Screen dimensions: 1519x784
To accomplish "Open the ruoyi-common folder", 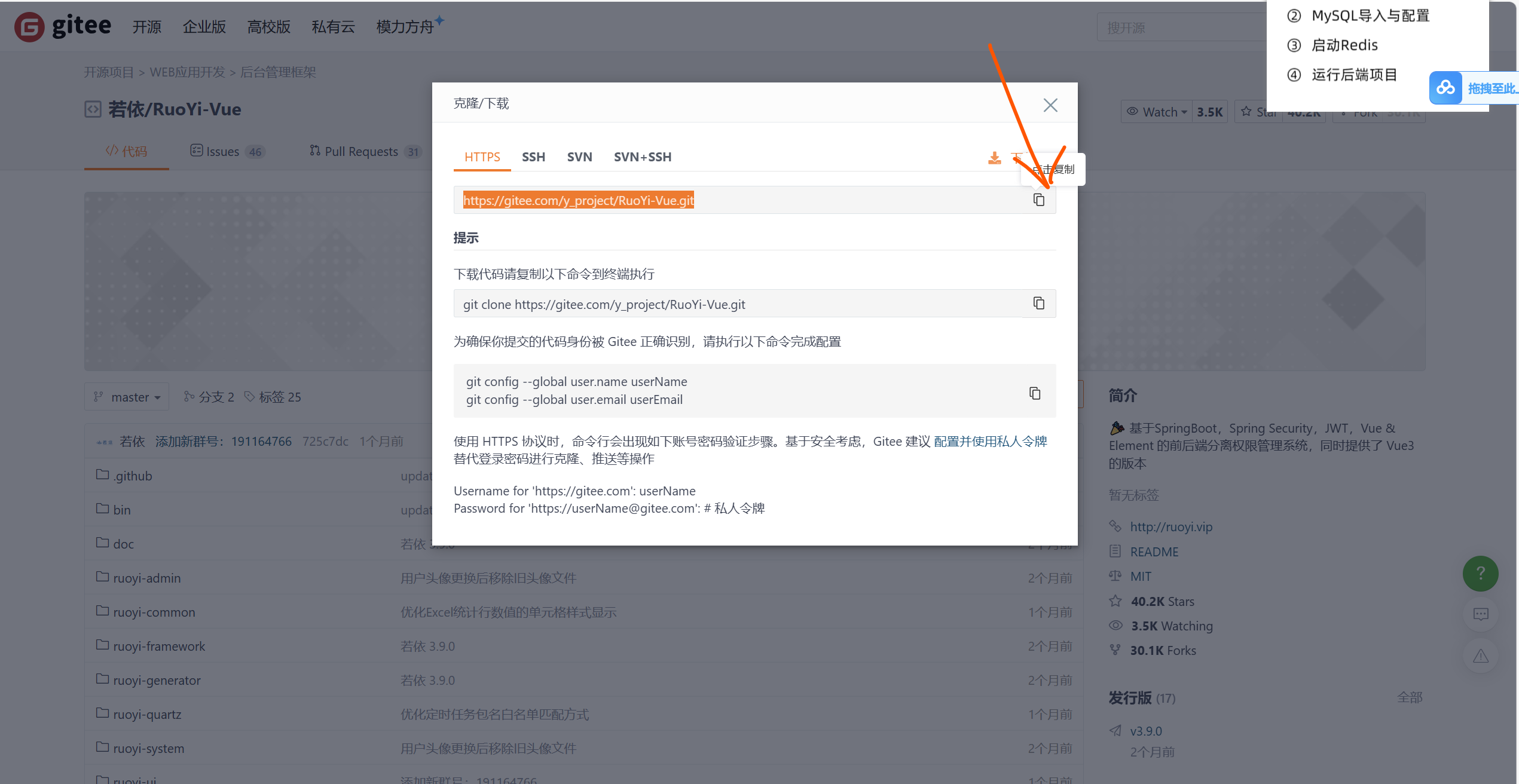I will tap(154, 612).
